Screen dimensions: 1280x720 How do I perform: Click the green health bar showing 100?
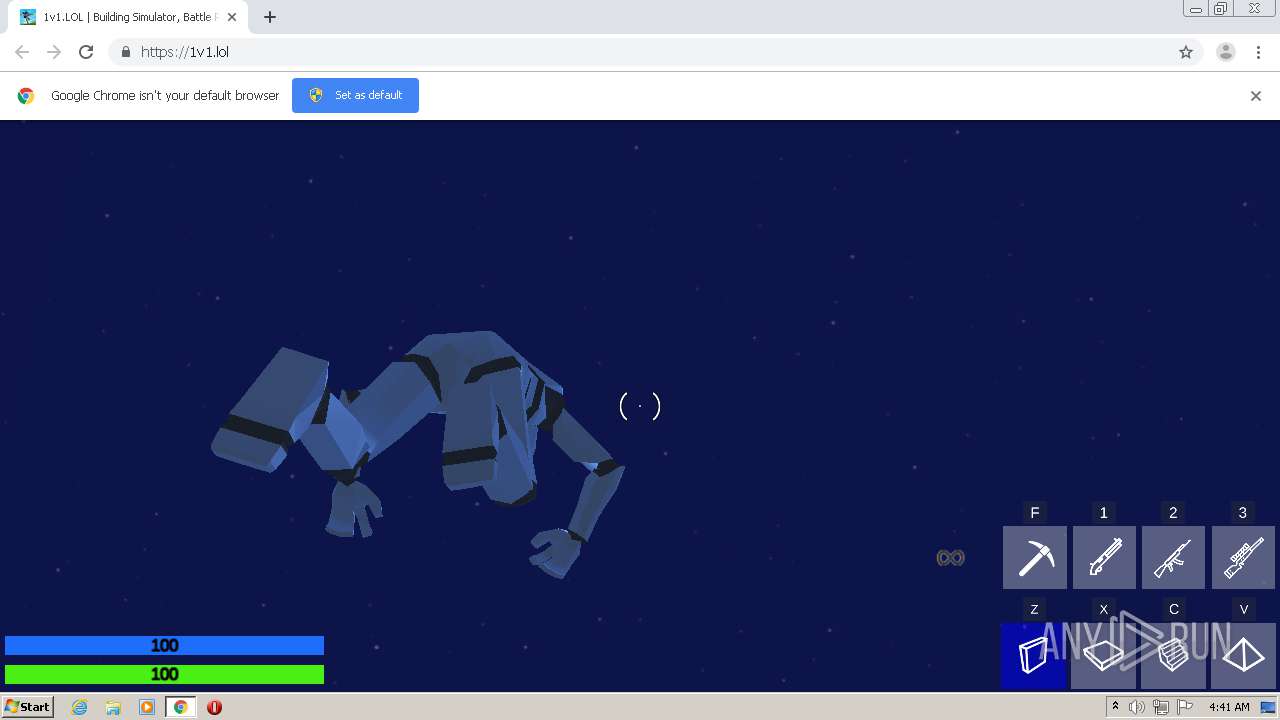[x=164, y=674]
